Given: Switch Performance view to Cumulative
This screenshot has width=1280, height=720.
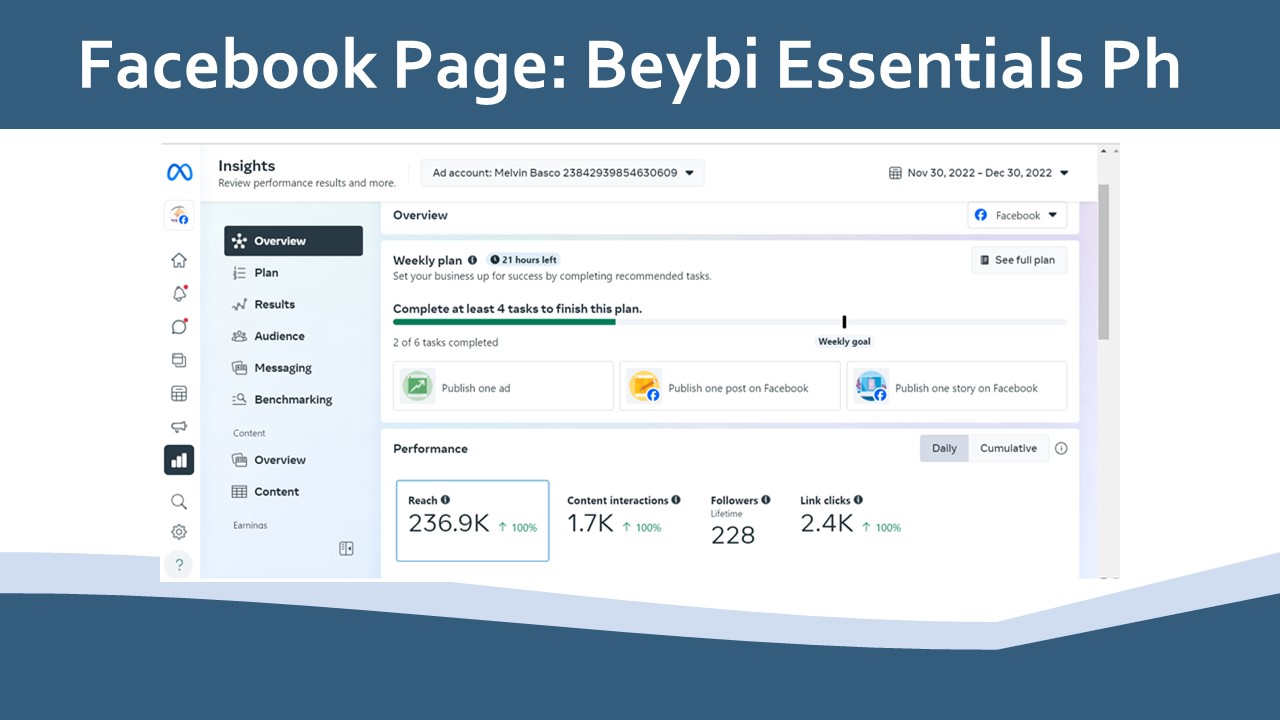Looking at the screenshot, I should click(1008, 448).
